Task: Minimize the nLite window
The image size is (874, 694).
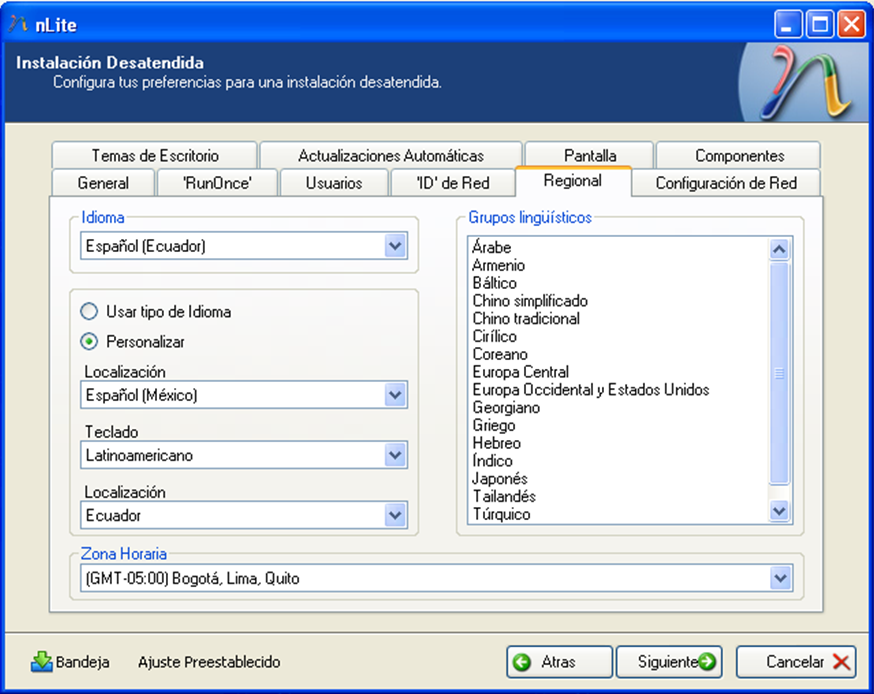Action: [788, 25]
